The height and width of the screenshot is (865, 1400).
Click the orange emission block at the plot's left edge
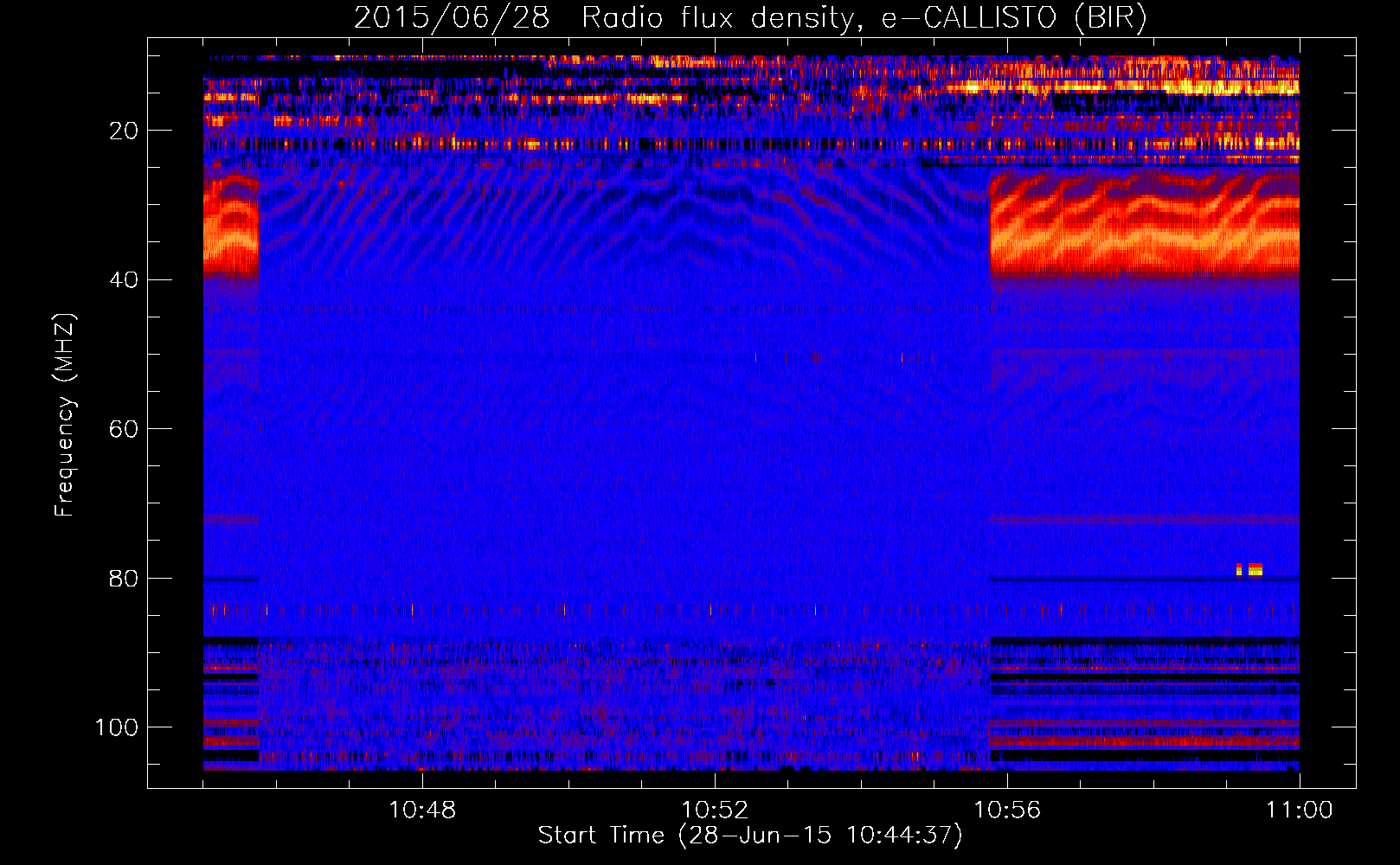tap(231, 225)
